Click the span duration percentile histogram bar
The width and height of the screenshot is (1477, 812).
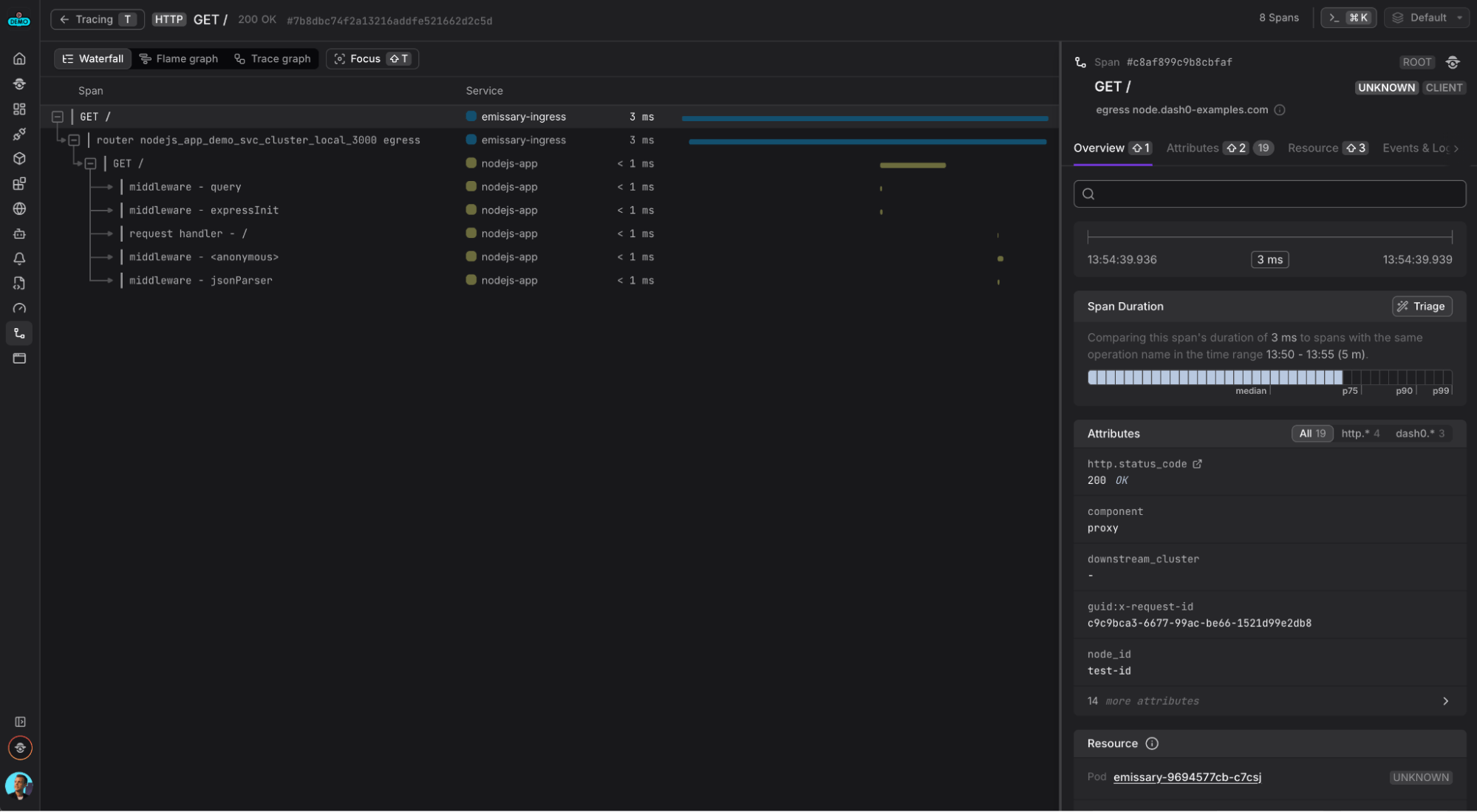point(1269,378)
